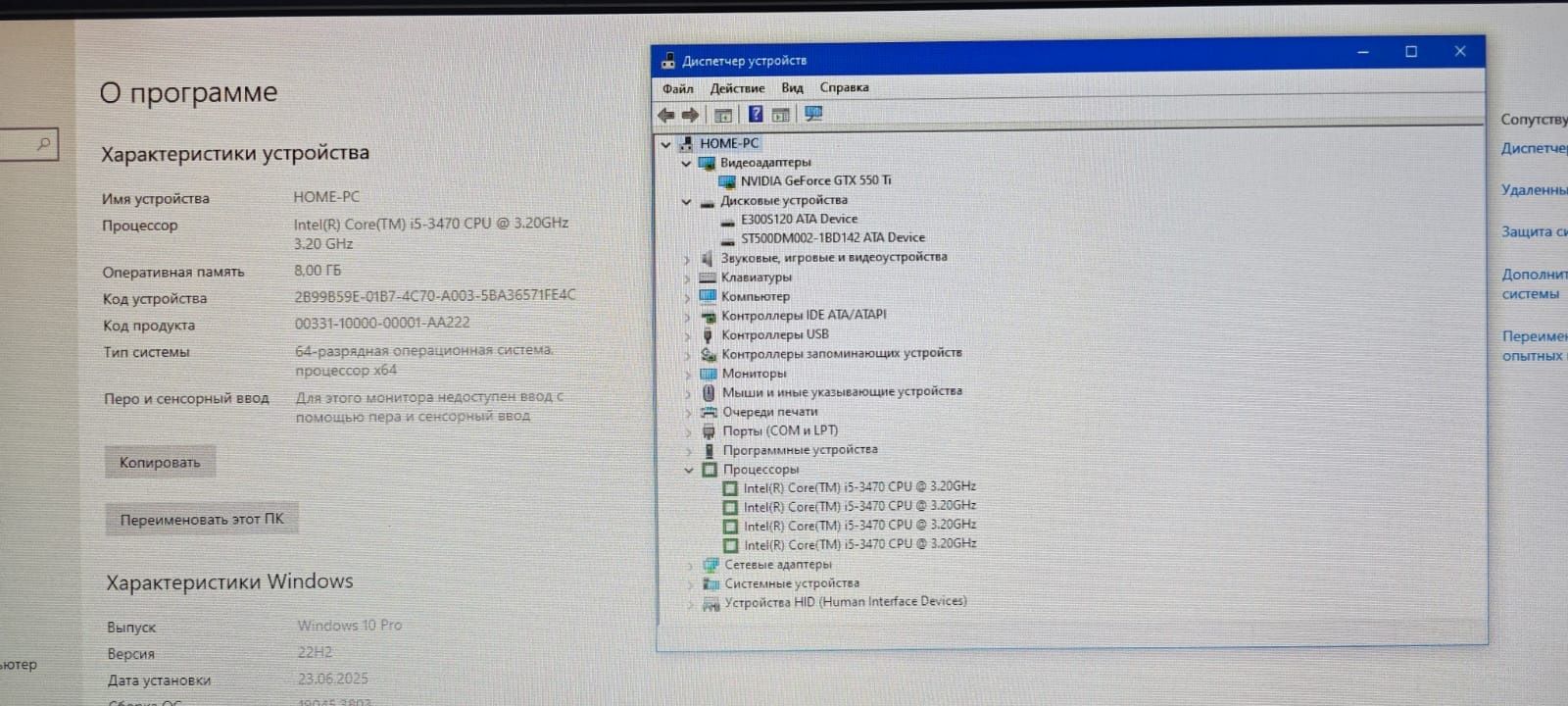1568x706 pixels.
Task: Expand Программные устройства category
Action: pos(689,451)
